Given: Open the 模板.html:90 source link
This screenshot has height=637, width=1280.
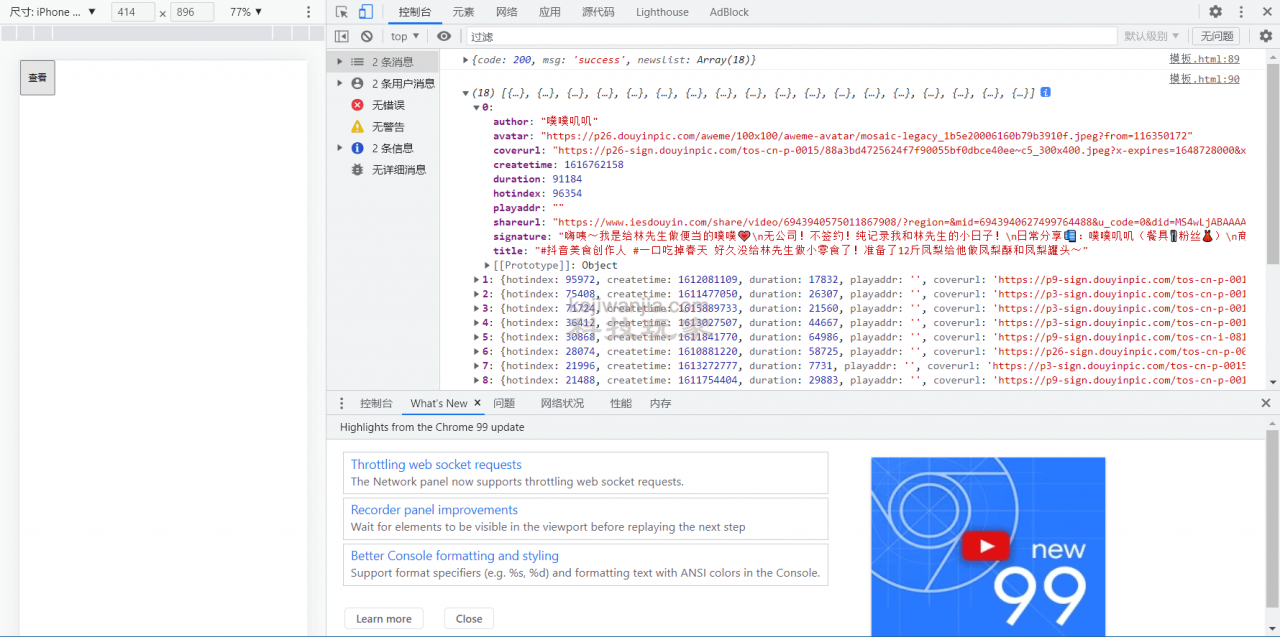Looking at the screenshot, I should [1205, 79].
